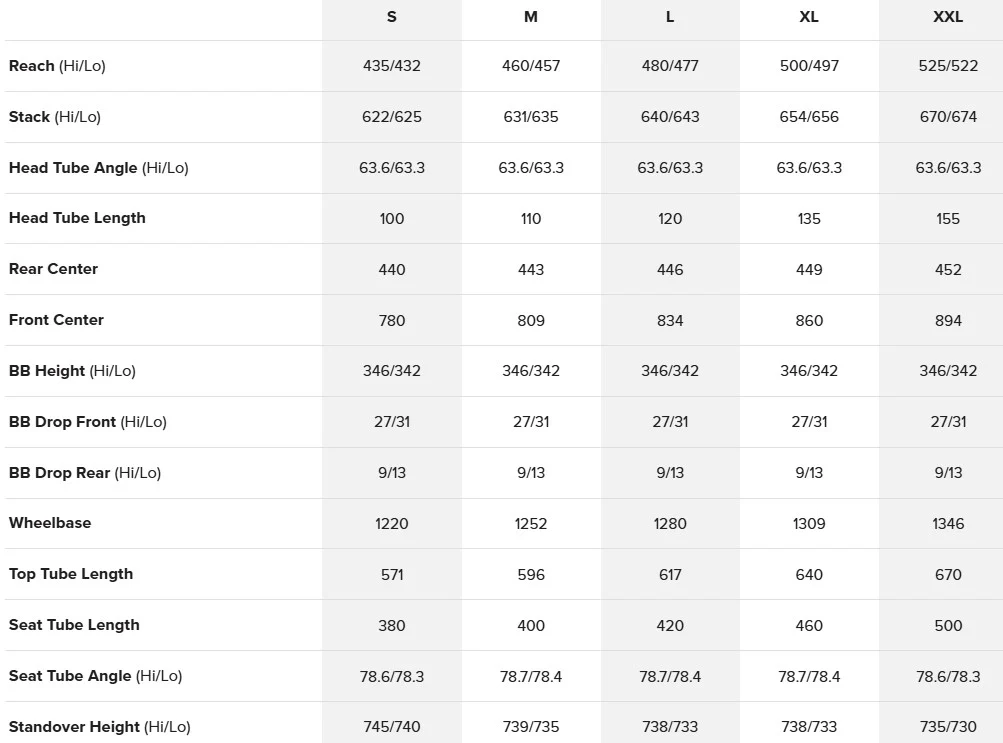Click the BB Height row label
The image size is (1003, 743).
click(x=72, y=371)
